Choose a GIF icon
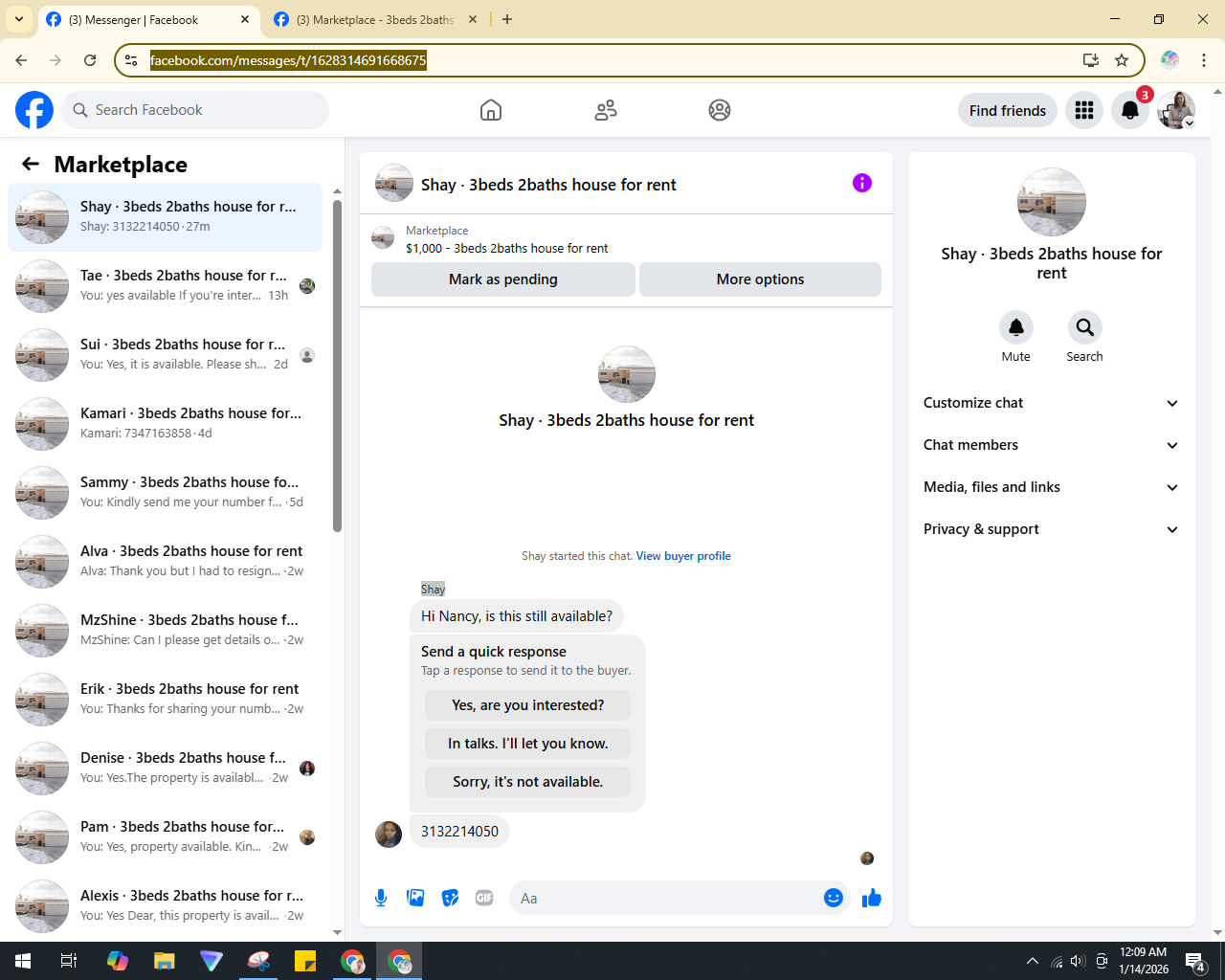Image resolution: width=1225 pixels, height=980 pixels. (484, 898)
